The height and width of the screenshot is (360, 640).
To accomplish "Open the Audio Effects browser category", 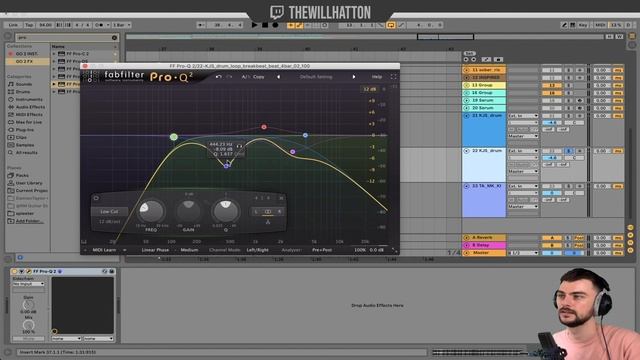I will pos(31,107).
